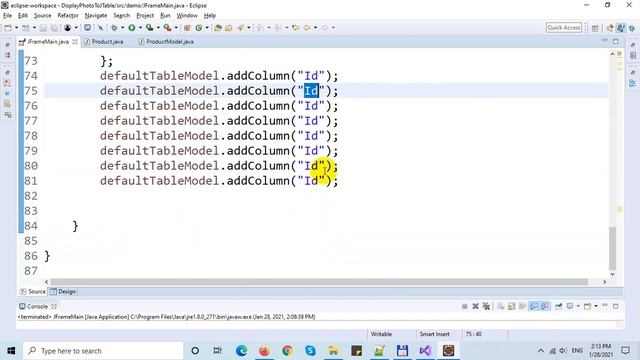640x360 pixels.
Task: Click the Coverage launch icon
Action: [149, 28]
